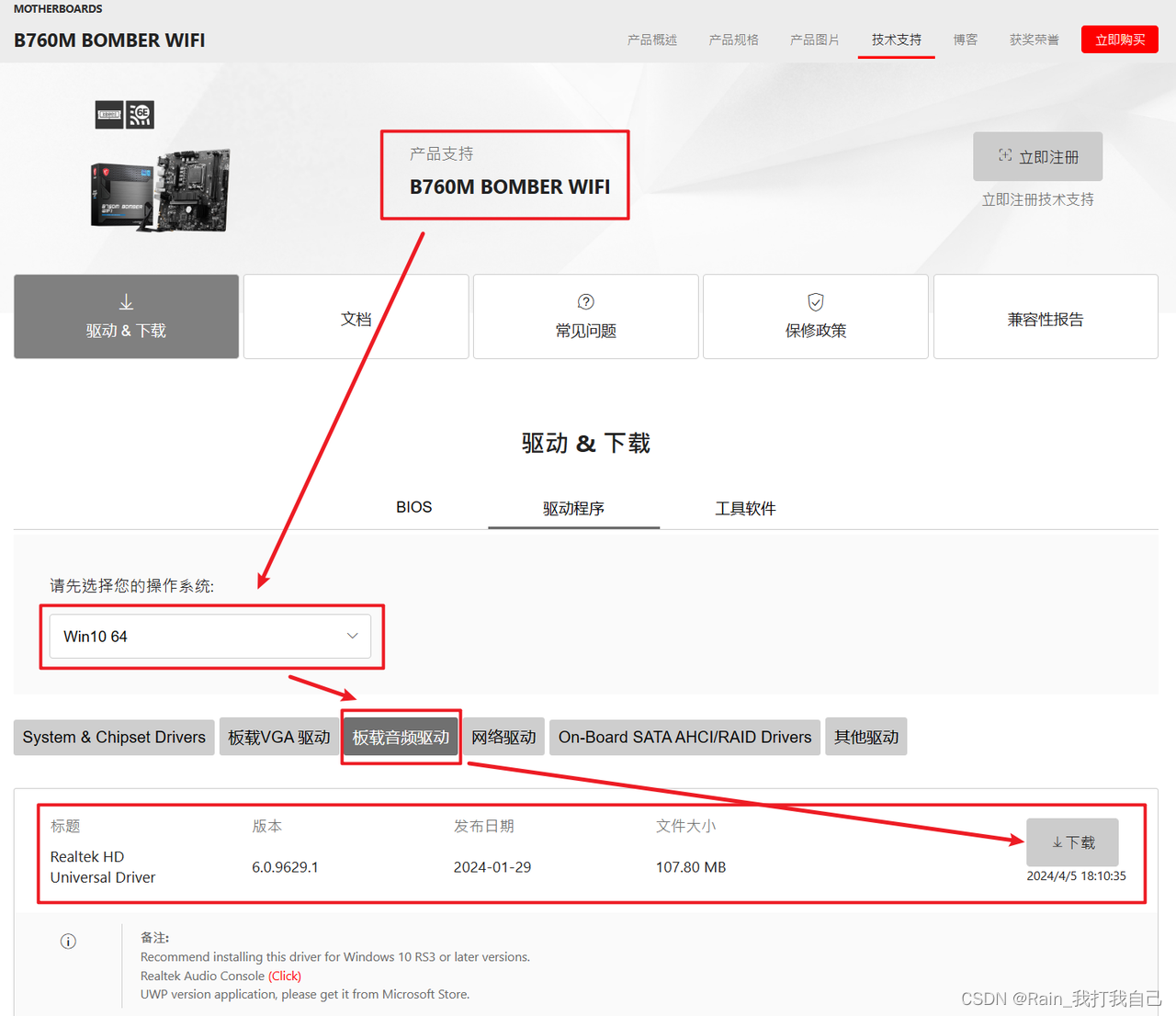This screenshot has height=1016, width=1176.
Task: Open the 获奖荣誉 nav tab
Action: [x=1035, y=40]
